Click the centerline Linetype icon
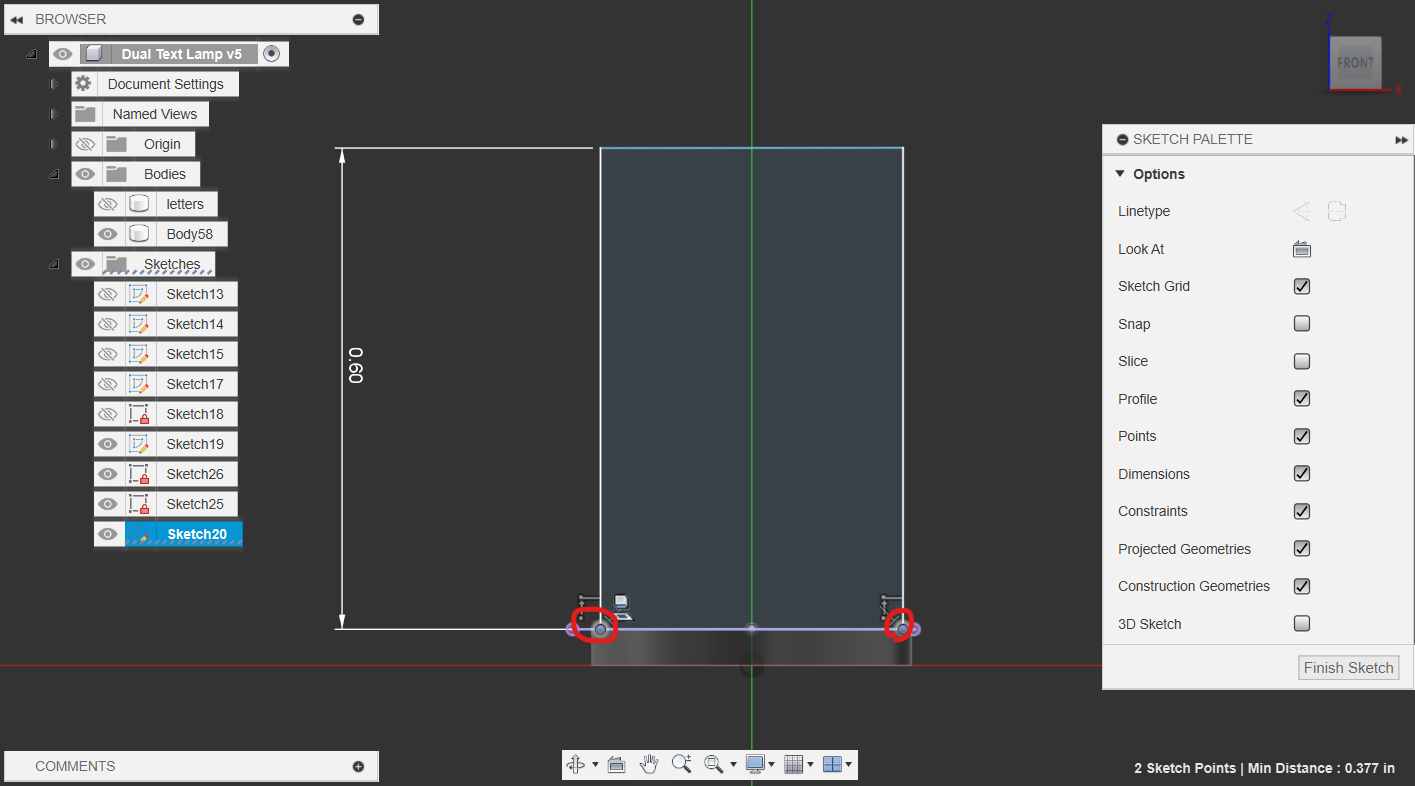The height and width of the screenshot is (786, 1415). point(1337,211)
